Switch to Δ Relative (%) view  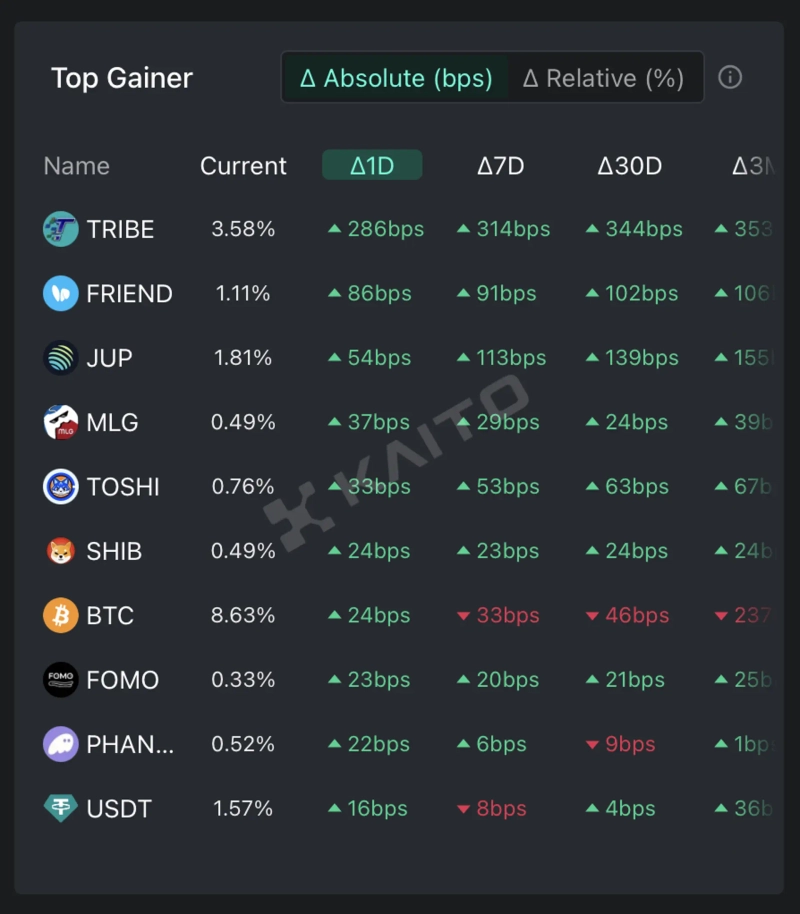pos(604,78)
